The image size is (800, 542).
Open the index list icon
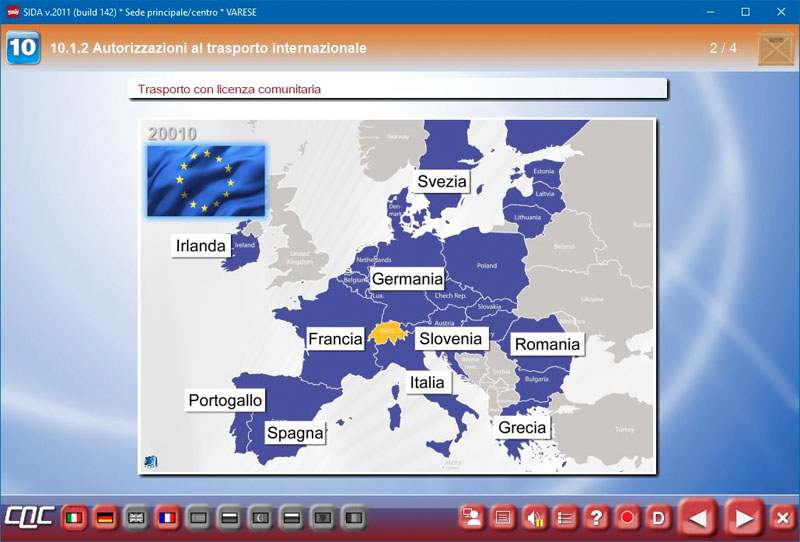[x=566, y=518]
